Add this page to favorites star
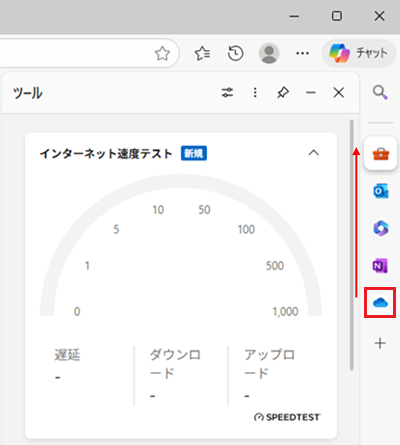This screenshot has height=445, width=400. (x=162, y=53)
